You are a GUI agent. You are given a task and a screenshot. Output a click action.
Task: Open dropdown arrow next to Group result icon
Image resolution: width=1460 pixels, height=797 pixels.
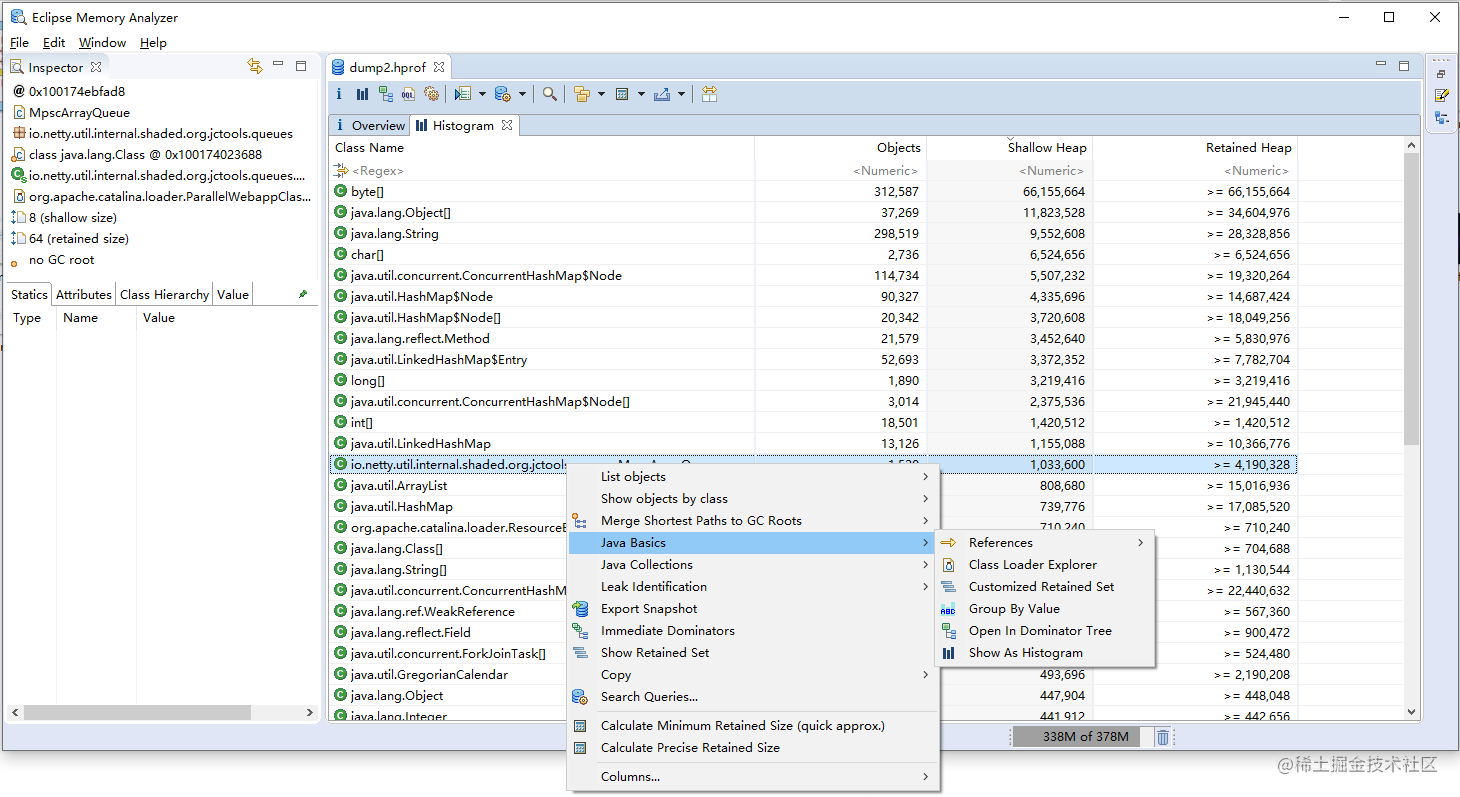pos(601,95)
